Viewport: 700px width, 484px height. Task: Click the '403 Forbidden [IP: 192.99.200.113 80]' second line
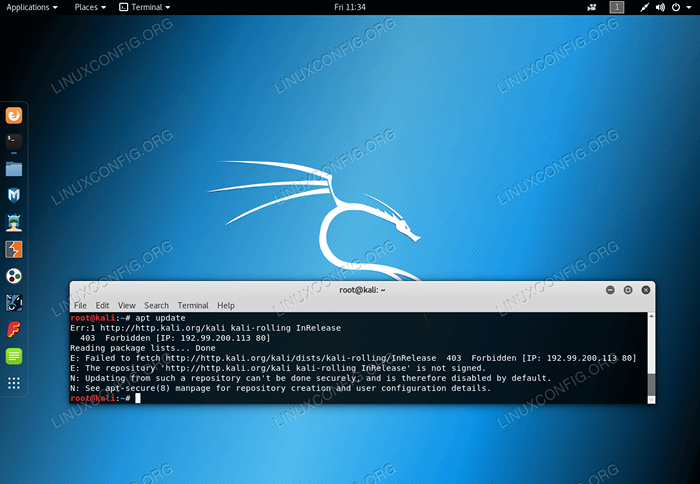(x=175, y=338)
